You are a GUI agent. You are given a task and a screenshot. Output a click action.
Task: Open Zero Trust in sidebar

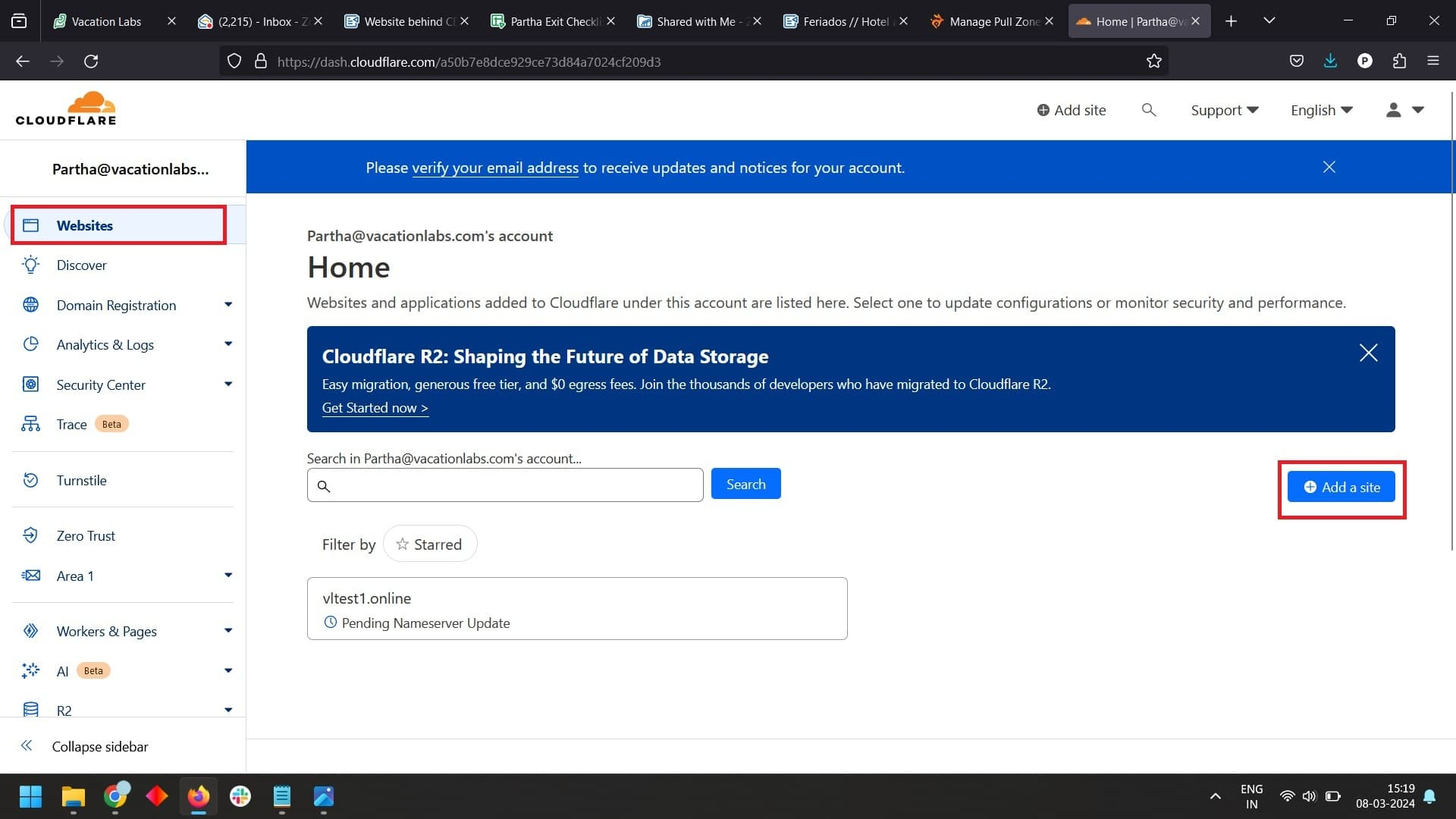[86, 535]
